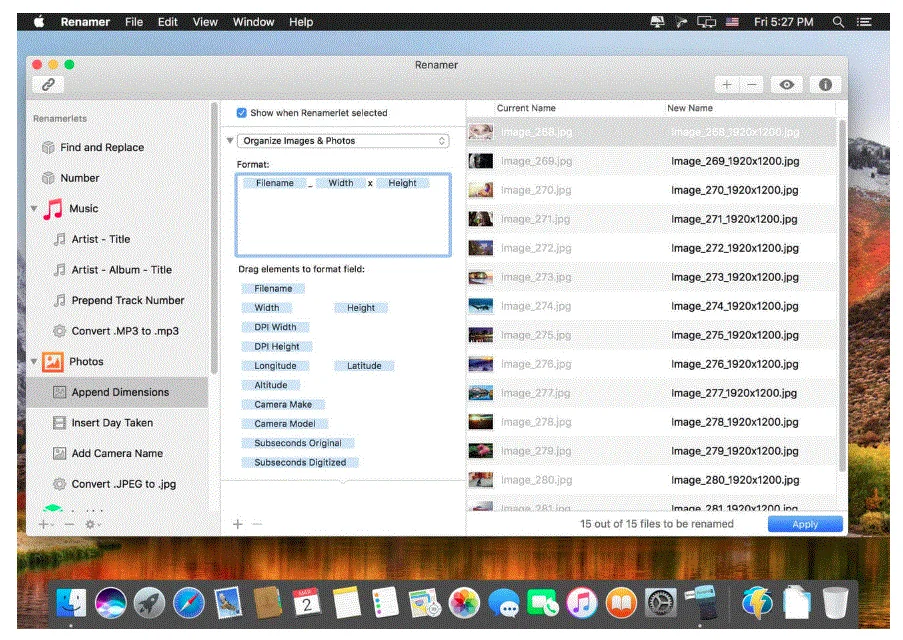Open System Preferences from the Dock
Screen dimensions: 903x640
(x=661, y=603)
